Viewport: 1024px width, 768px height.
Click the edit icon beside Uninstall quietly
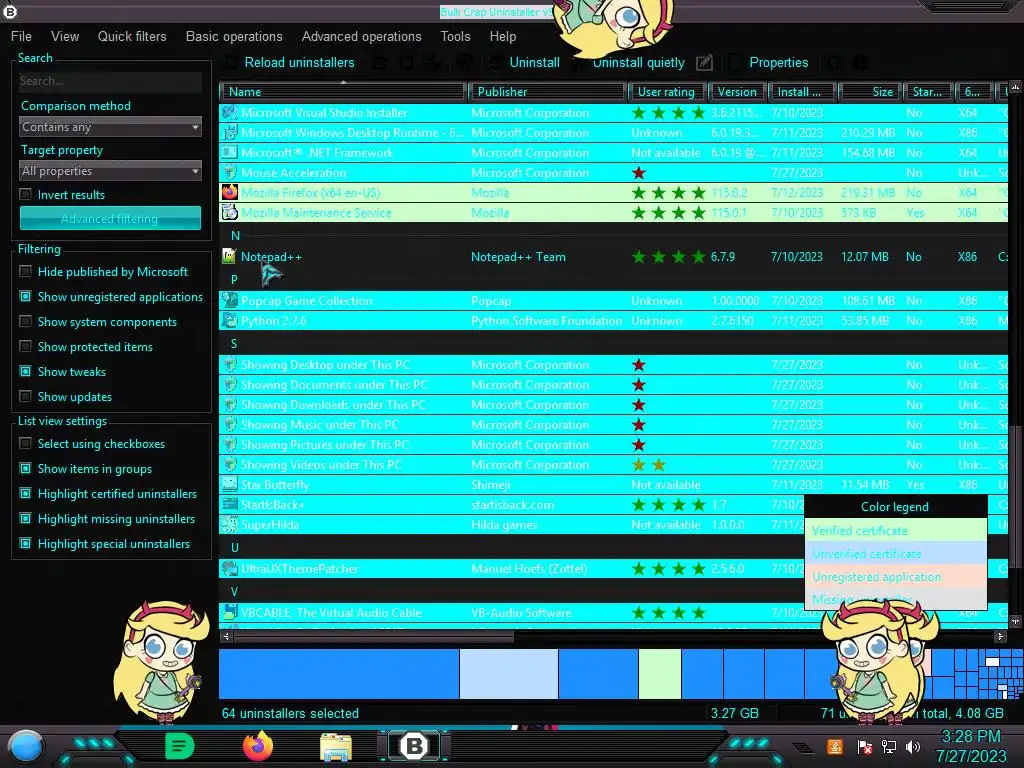click(704, 63)
